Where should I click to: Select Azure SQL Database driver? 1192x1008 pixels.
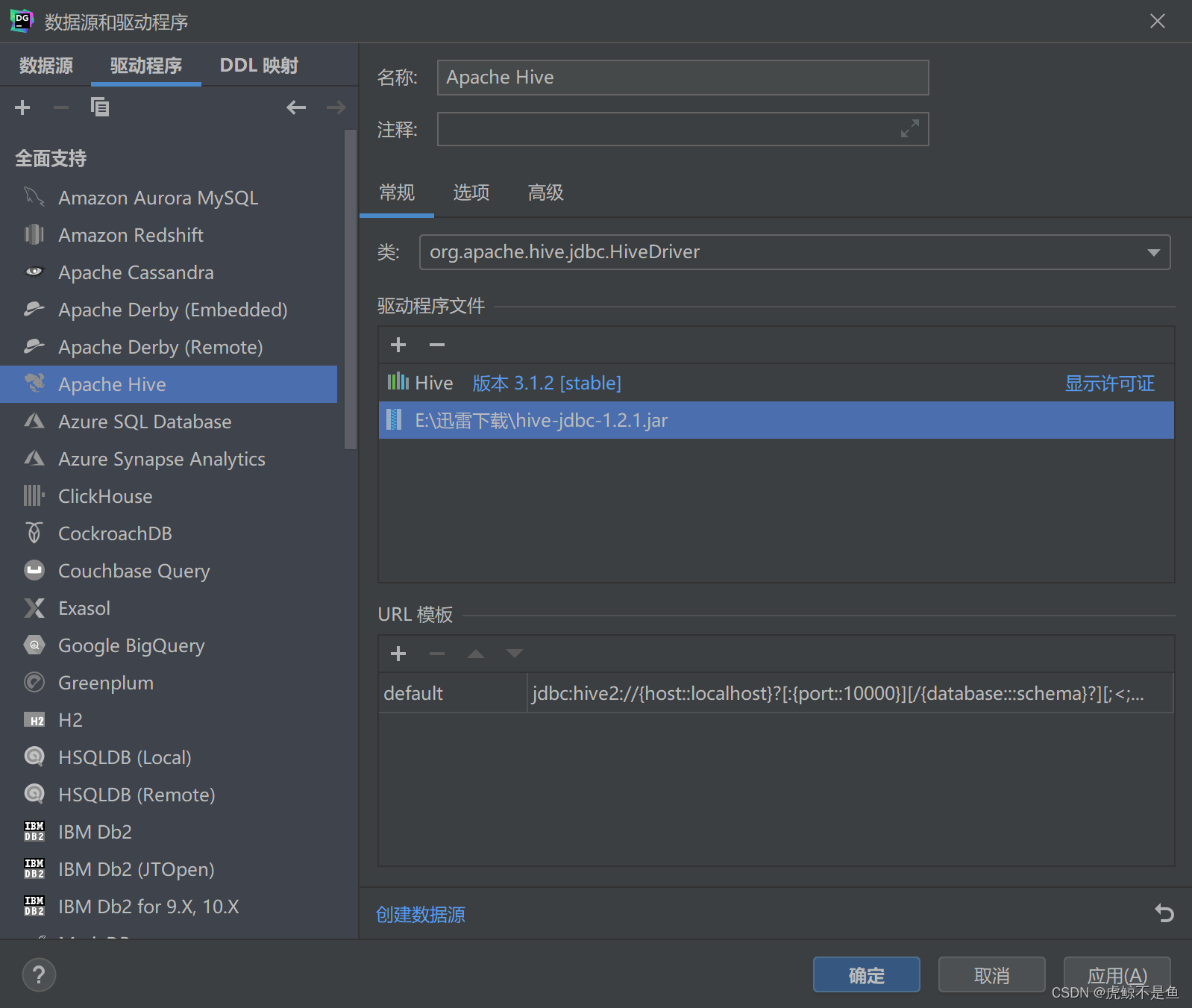[x=169, y=422]
